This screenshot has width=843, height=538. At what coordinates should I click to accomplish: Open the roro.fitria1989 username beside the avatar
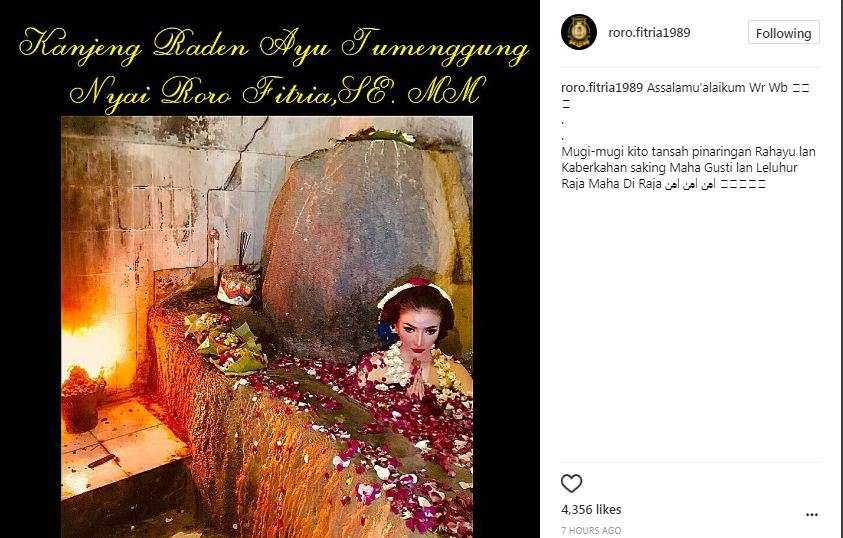[649, 32]
